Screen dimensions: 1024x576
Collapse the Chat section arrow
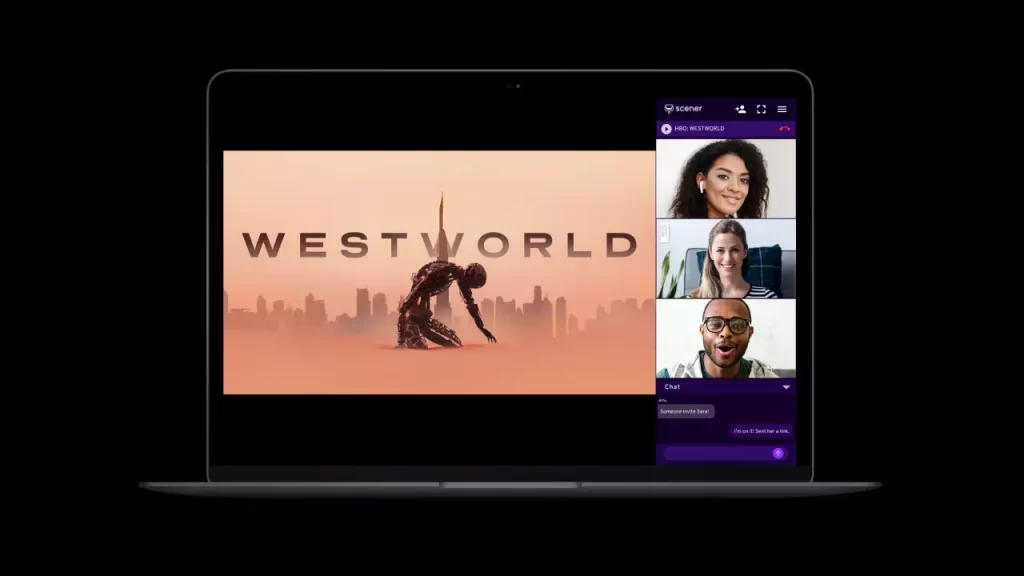tap(786, 387)
